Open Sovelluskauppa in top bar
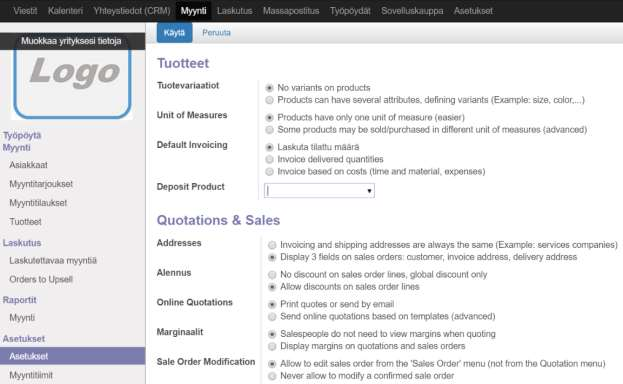This screenshot has height=384, width=623. (412, 11)
